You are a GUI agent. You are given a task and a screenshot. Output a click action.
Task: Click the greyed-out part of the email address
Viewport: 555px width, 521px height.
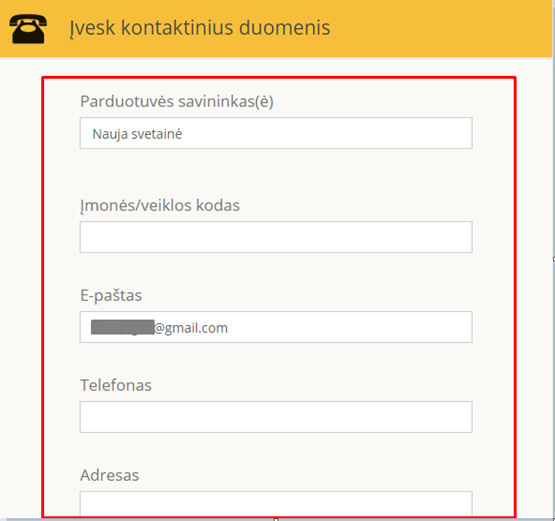tap(122, 327)
